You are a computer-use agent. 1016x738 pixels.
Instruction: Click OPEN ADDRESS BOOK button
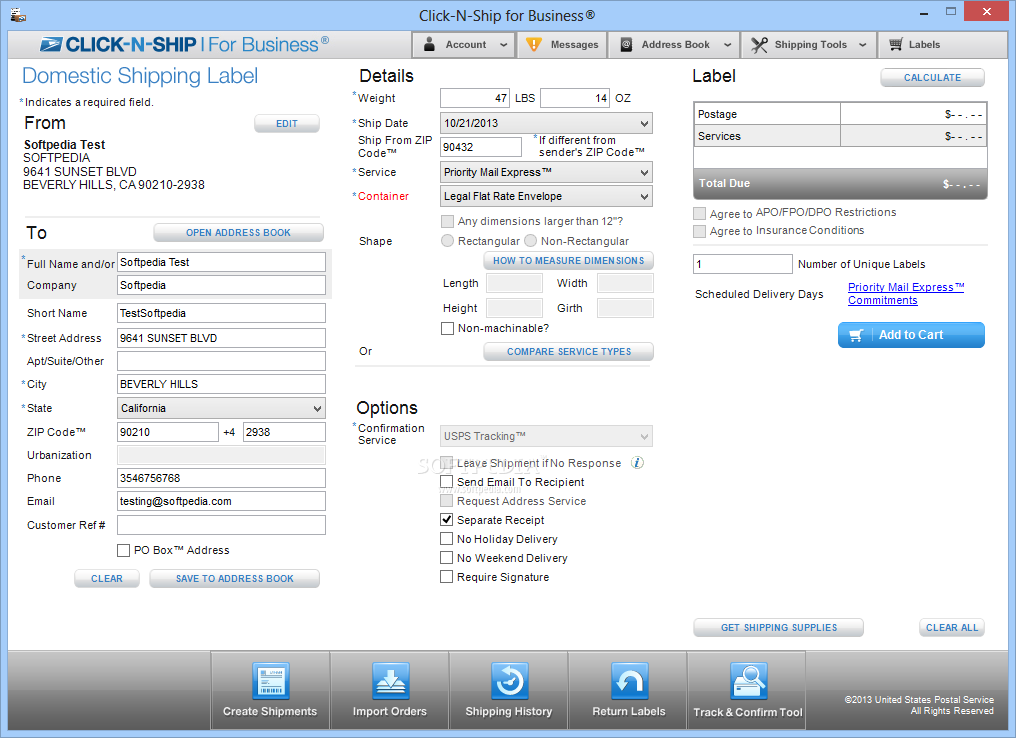(x=238, y=233)
